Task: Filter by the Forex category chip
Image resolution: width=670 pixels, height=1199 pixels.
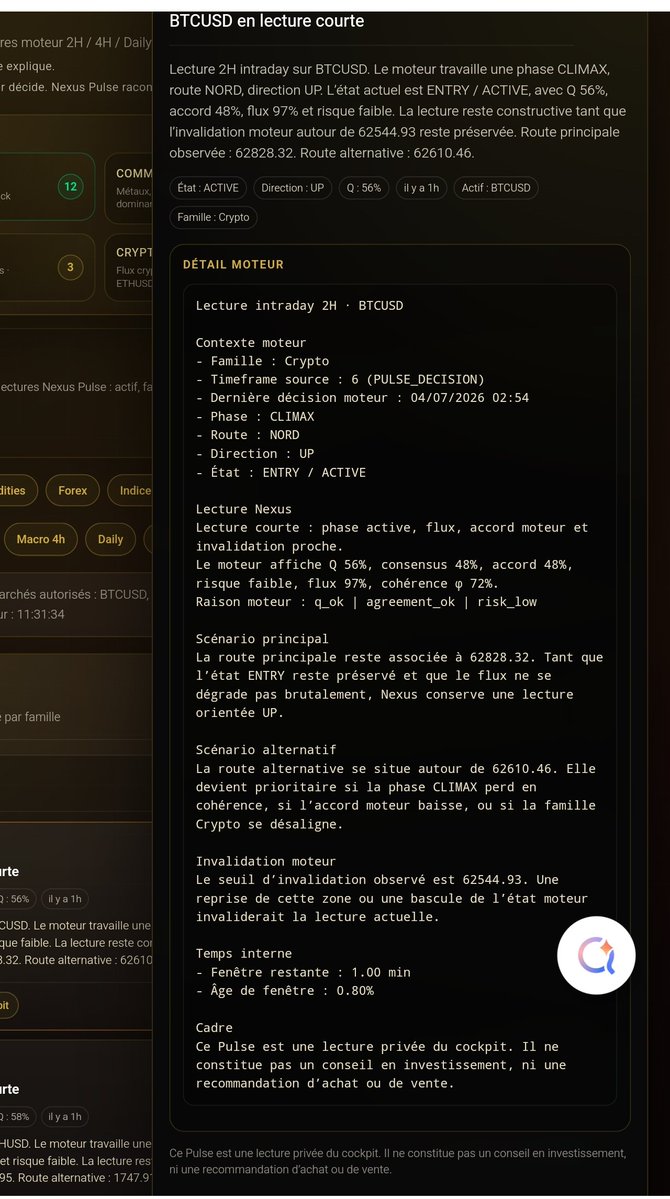Action: click(x=73, y=490)
